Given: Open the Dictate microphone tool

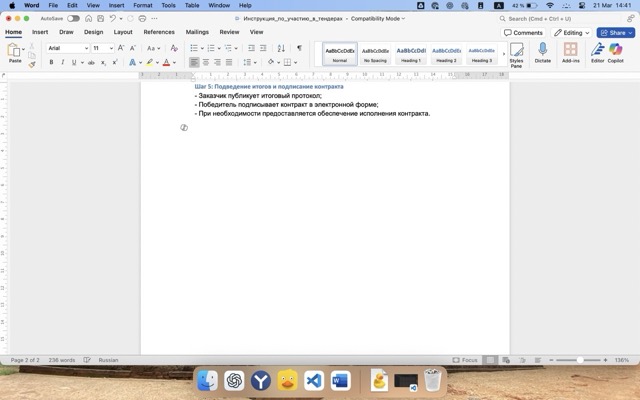Looking at the screenshot, I should point(543,52).
